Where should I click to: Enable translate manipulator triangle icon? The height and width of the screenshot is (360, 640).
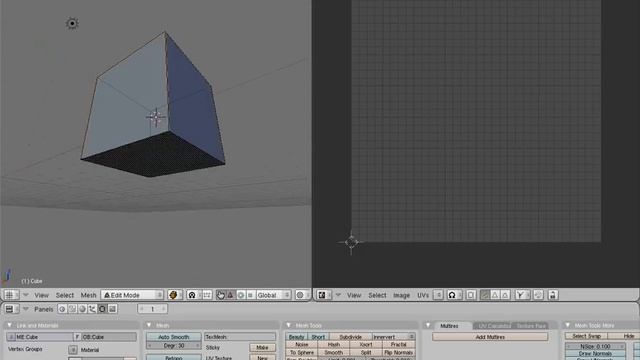click(x=230, y=295)
